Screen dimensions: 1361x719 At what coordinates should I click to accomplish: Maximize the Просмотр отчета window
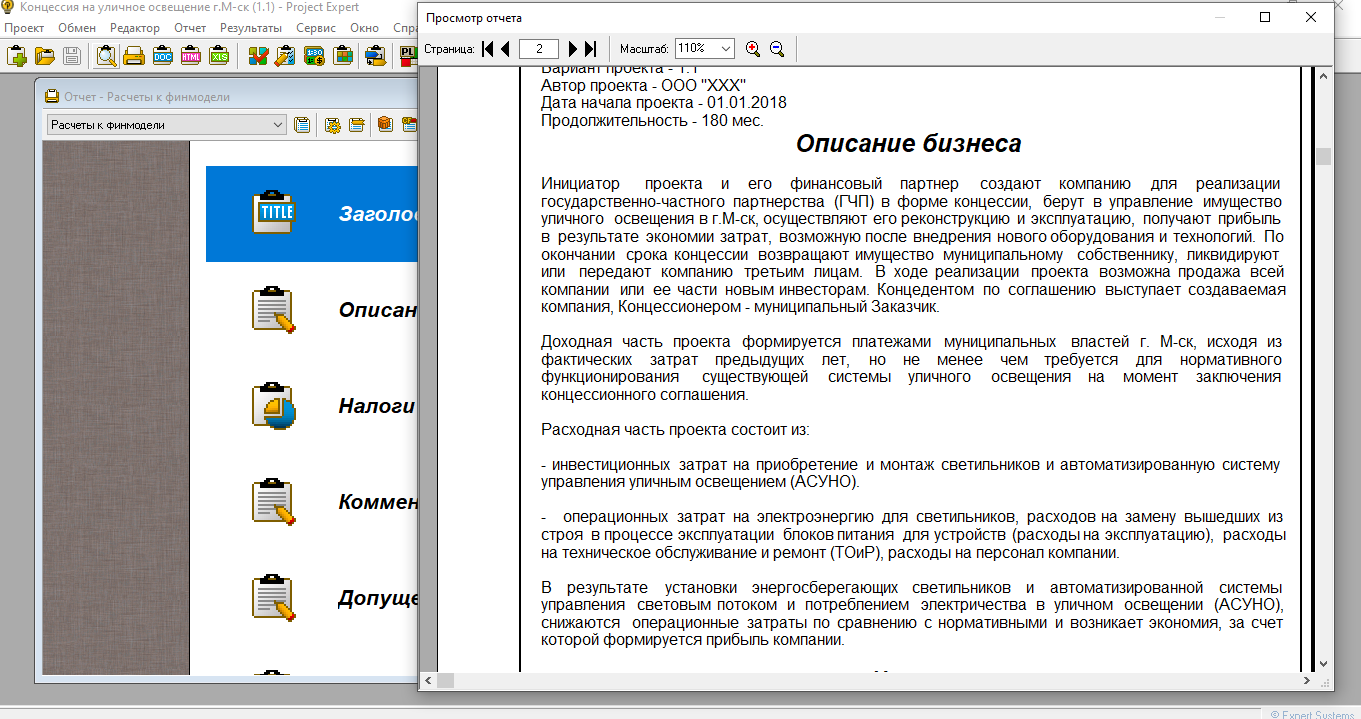pos(1265,17)
